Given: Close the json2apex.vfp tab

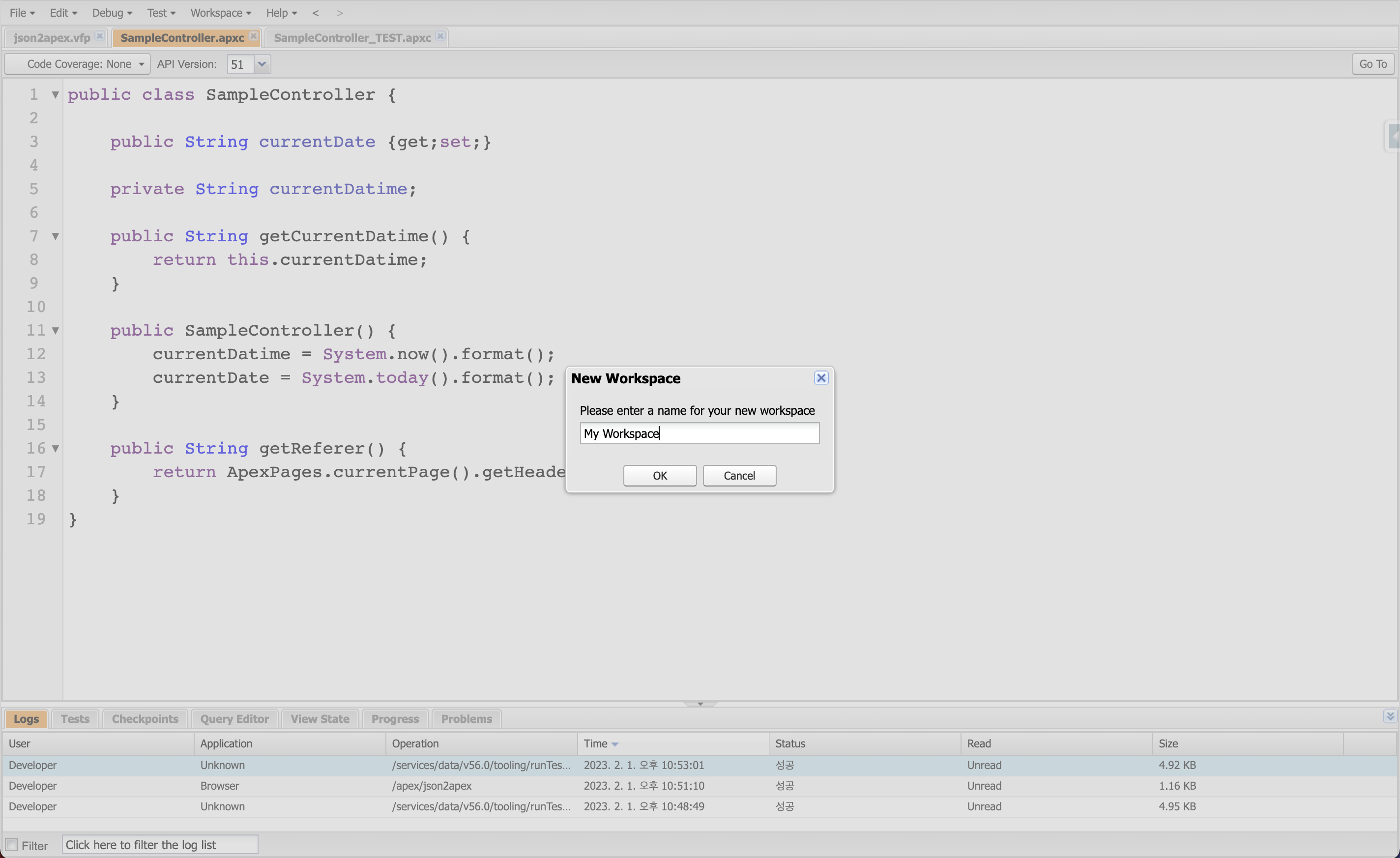Looking at the screenshot, I should click(99, 36).
